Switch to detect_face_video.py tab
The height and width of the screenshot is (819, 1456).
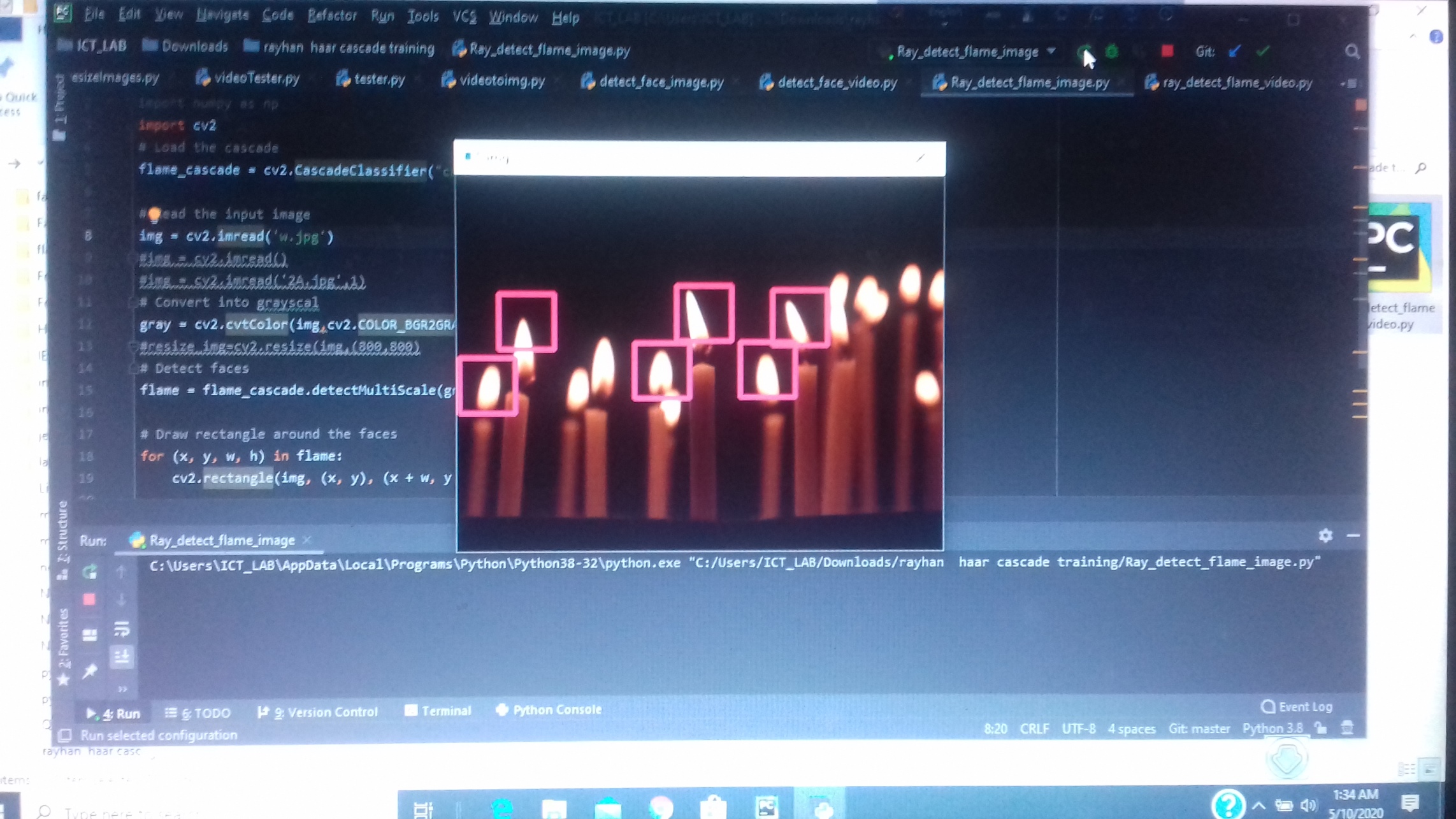(836, 82)
